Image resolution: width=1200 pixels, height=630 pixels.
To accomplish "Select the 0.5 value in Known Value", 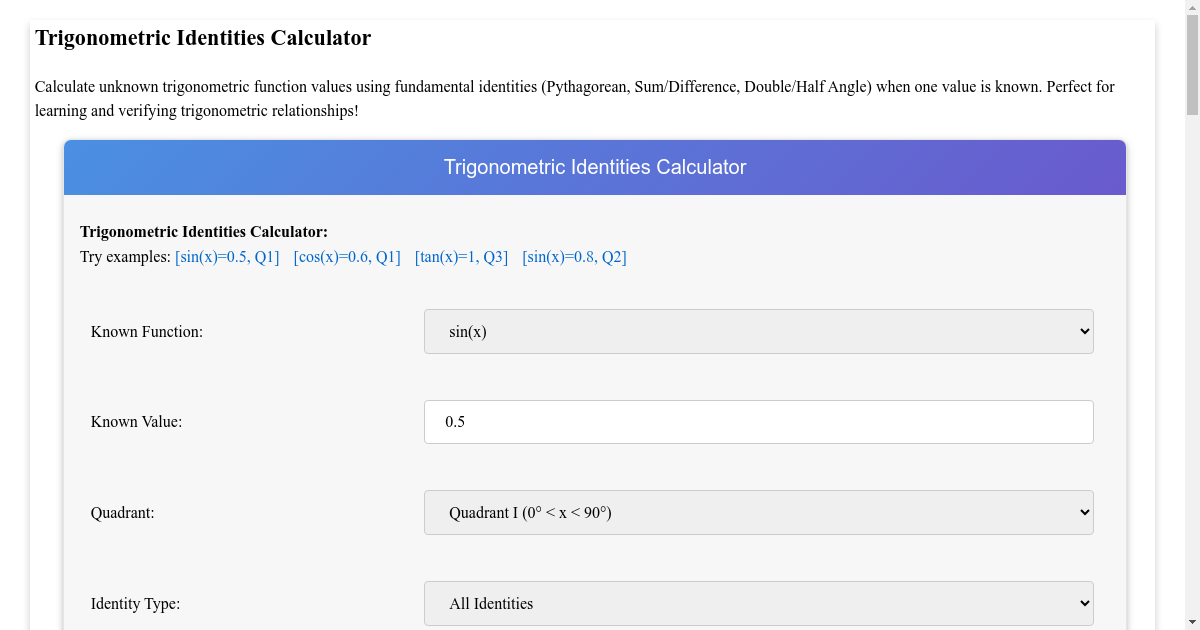I will [x=455, y=421].
